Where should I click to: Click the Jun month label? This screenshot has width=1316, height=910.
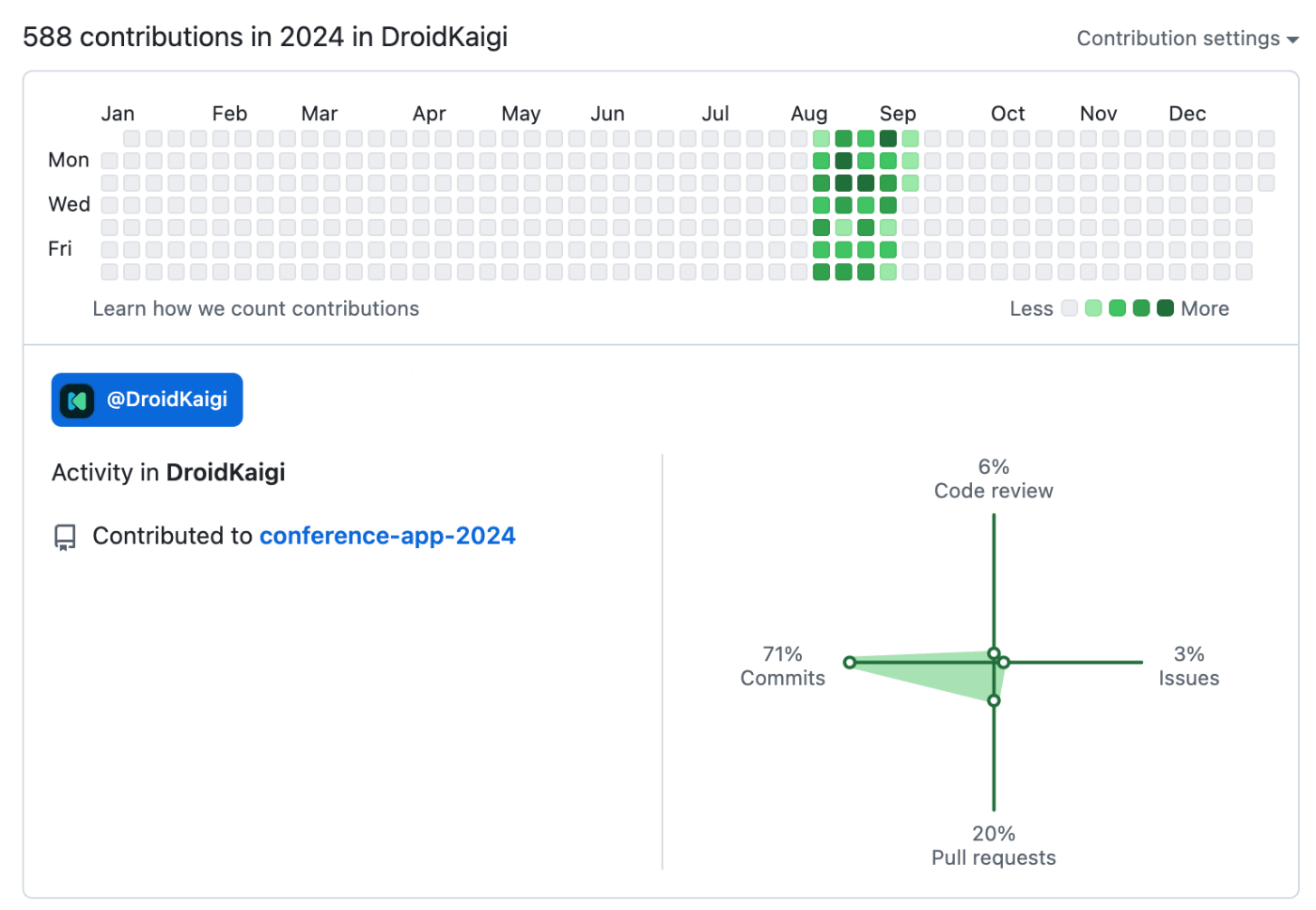pyautogui.click(x=607, y=114)
